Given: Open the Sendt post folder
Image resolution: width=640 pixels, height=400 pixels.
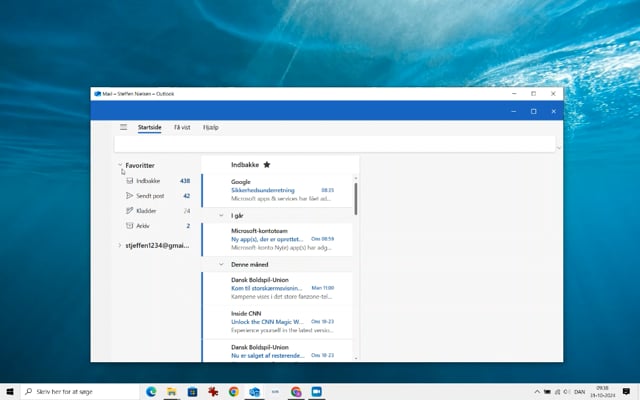Looking at the screenshot, I should coord(150,196).
